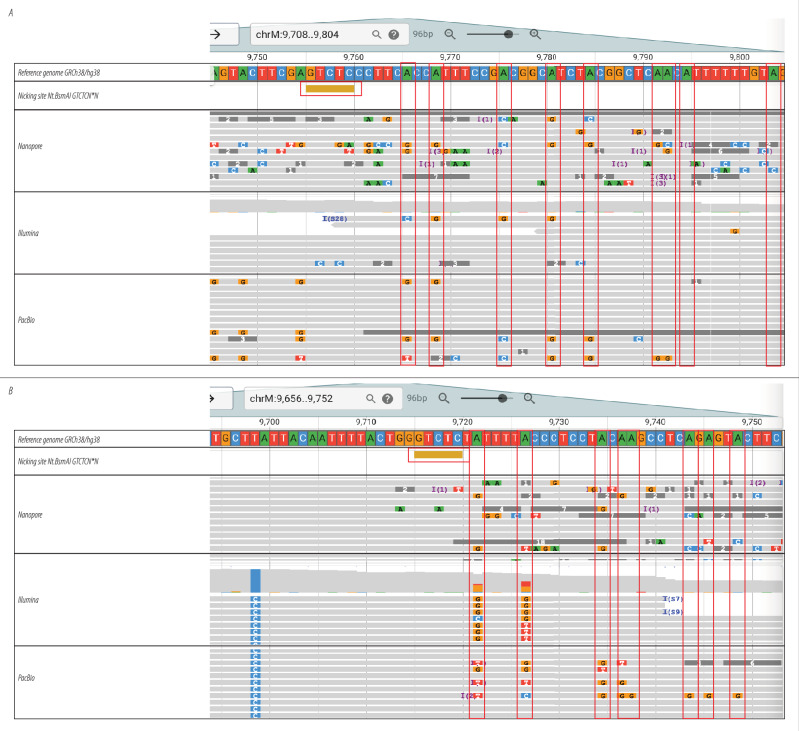The width and height of the screenshot is (799, 731).
Task: Select the yellow nicking site feature in panel B
Action: 438,454
